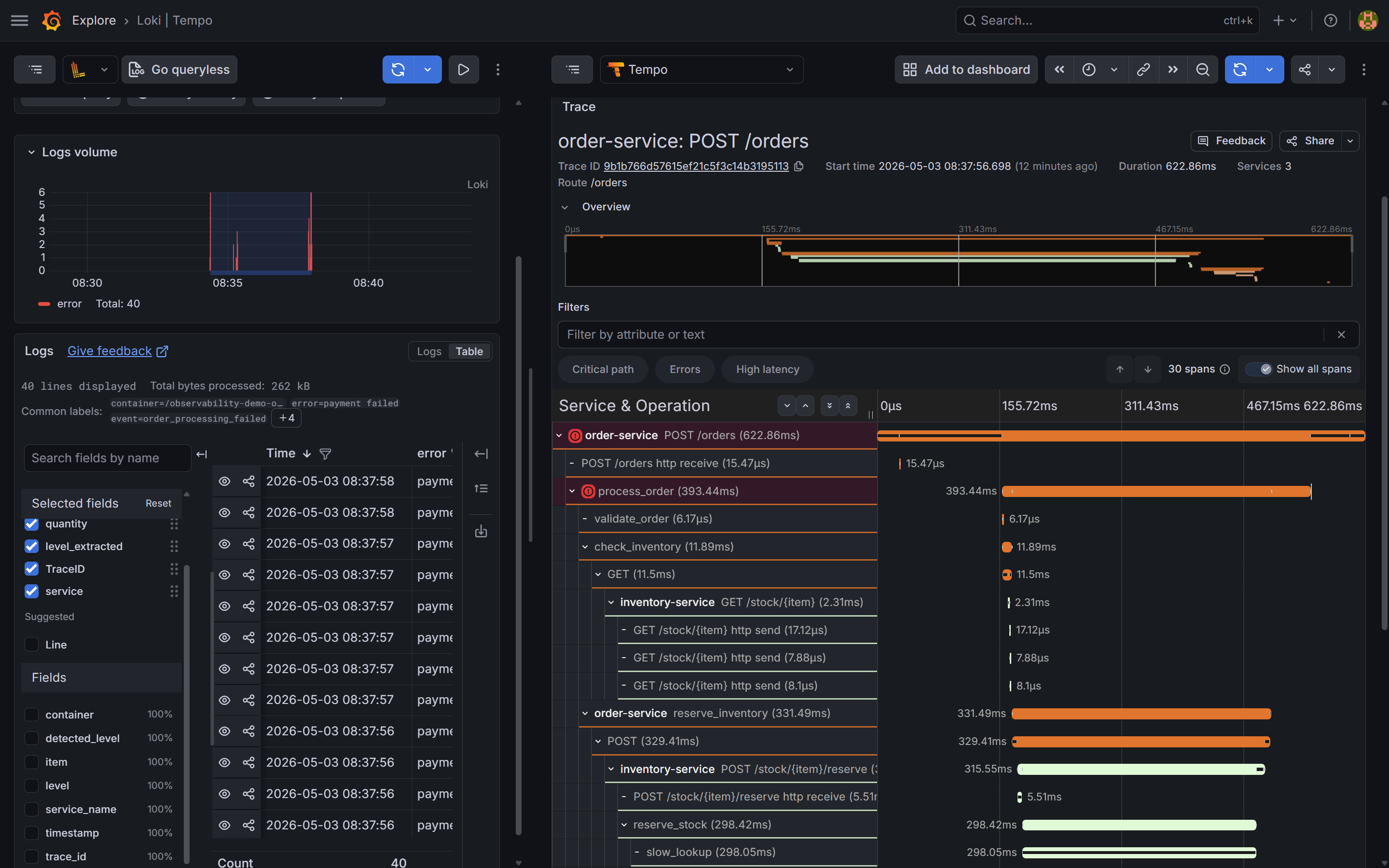Click the Grafana logo icon
1389x868 pixels.
pyautogui.click(x=52, y=21)
